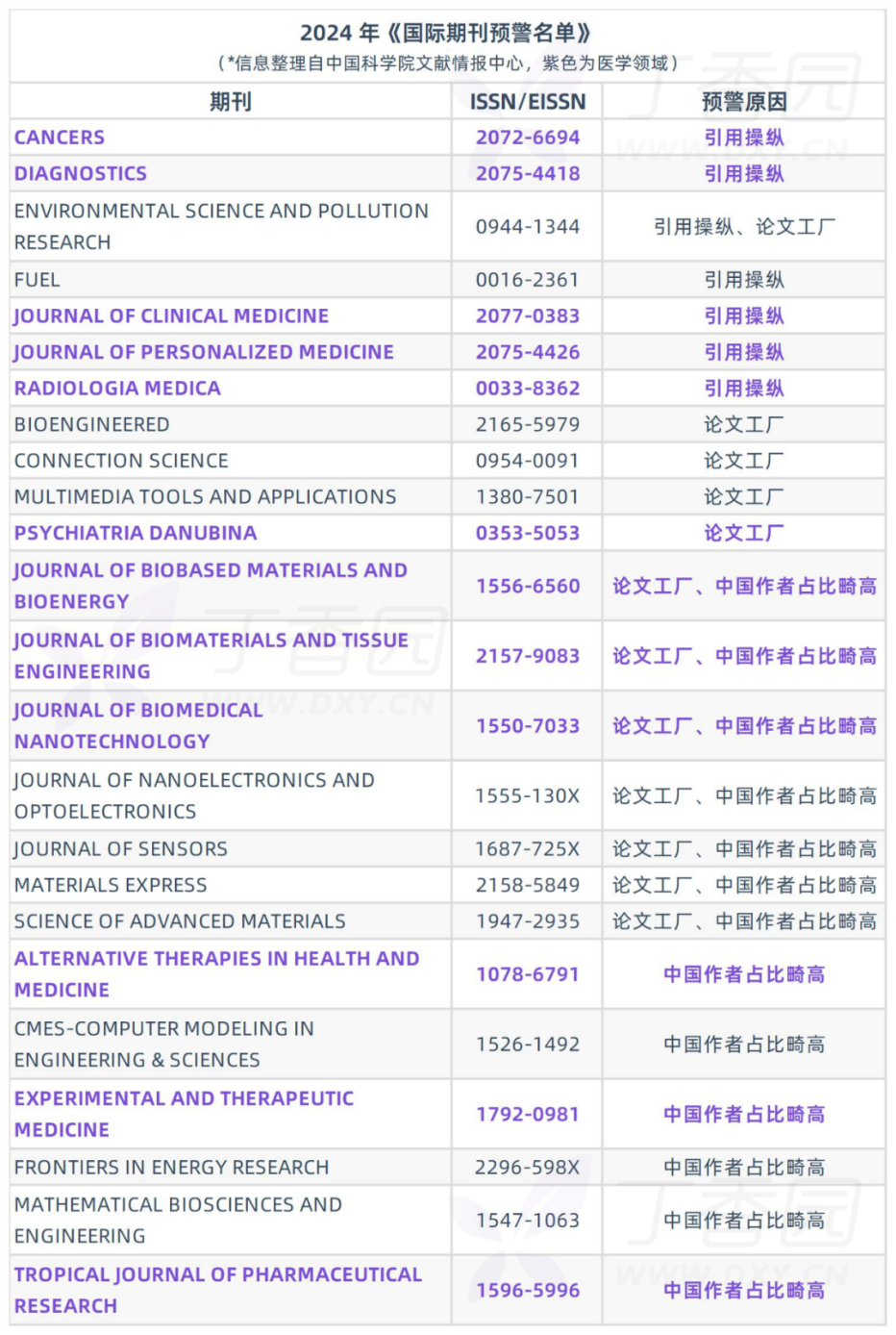Click EXPERIMENTAL AND THERAPEUTIC MEDICINE
The height and width of the screenshot is (1335, 896).
coord(184,1114)
